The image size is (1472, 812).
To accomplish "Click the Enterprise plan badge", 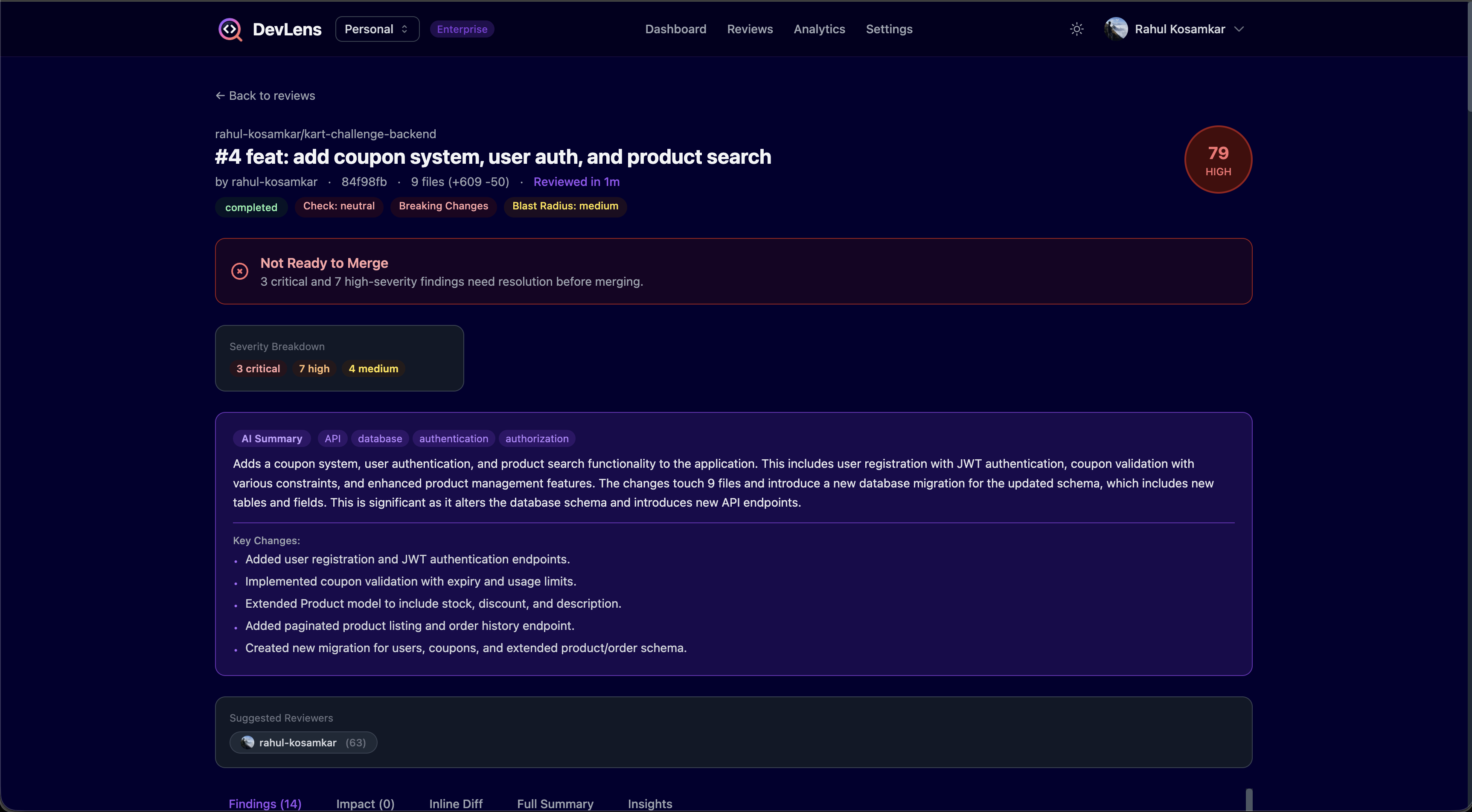I will pos(462,29).
